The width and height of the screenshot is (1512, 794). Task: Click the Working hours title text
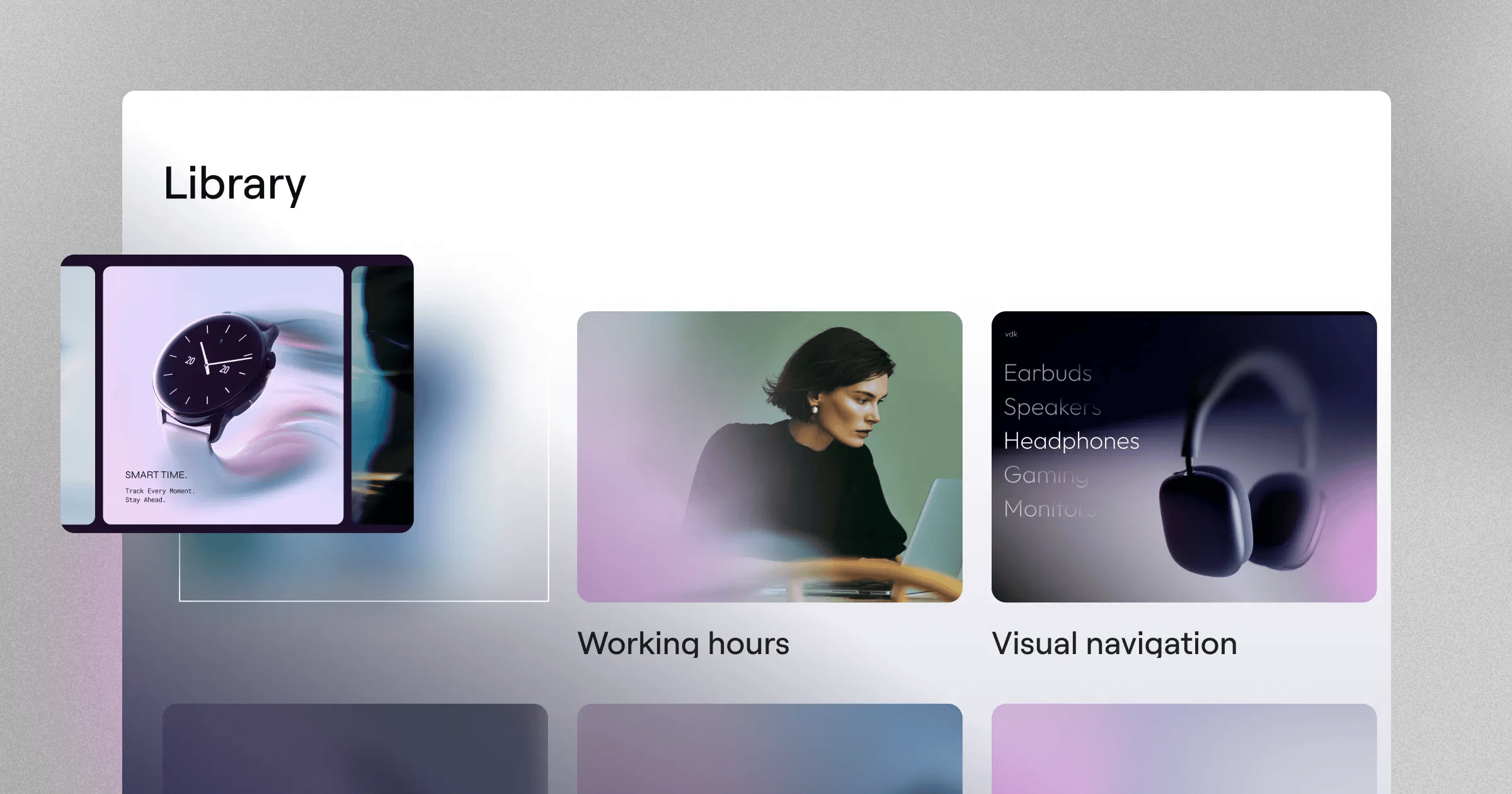(683, 643)
